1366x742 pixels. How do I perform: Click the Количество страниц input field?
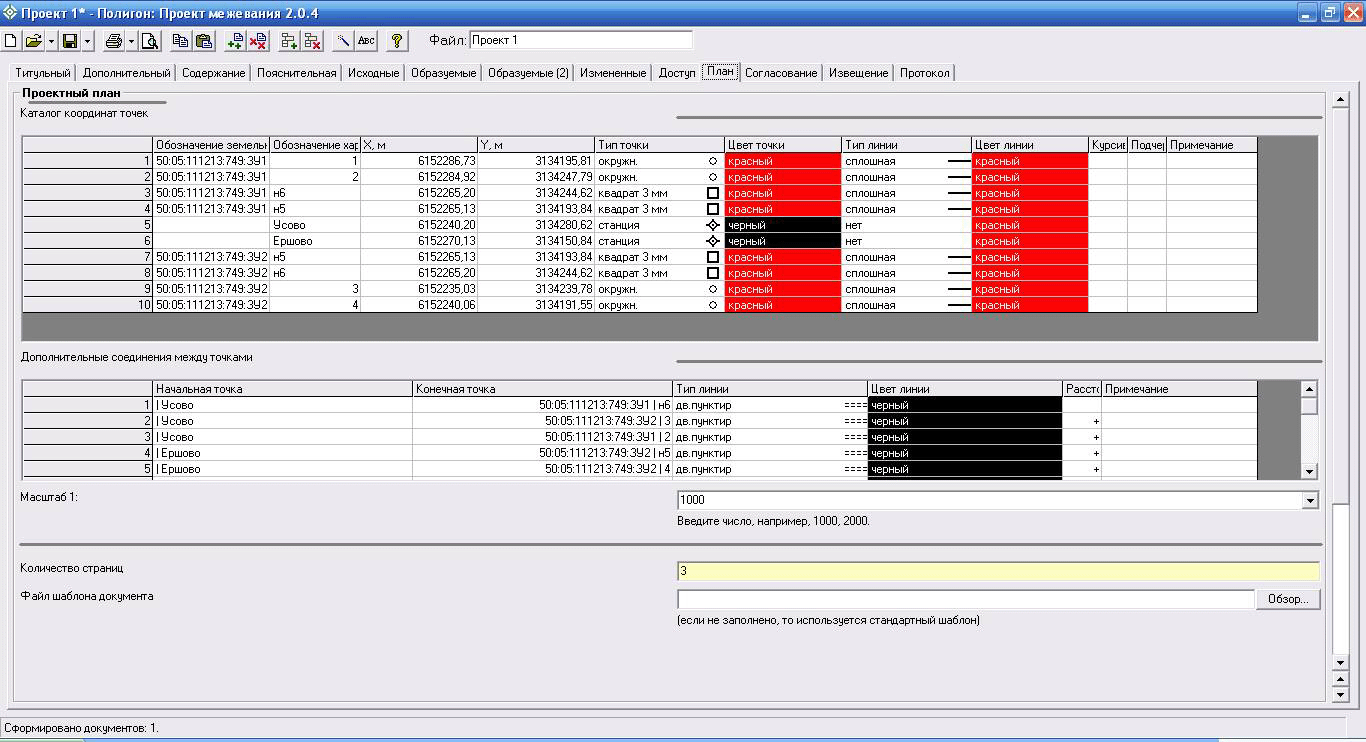coord(997,571)
